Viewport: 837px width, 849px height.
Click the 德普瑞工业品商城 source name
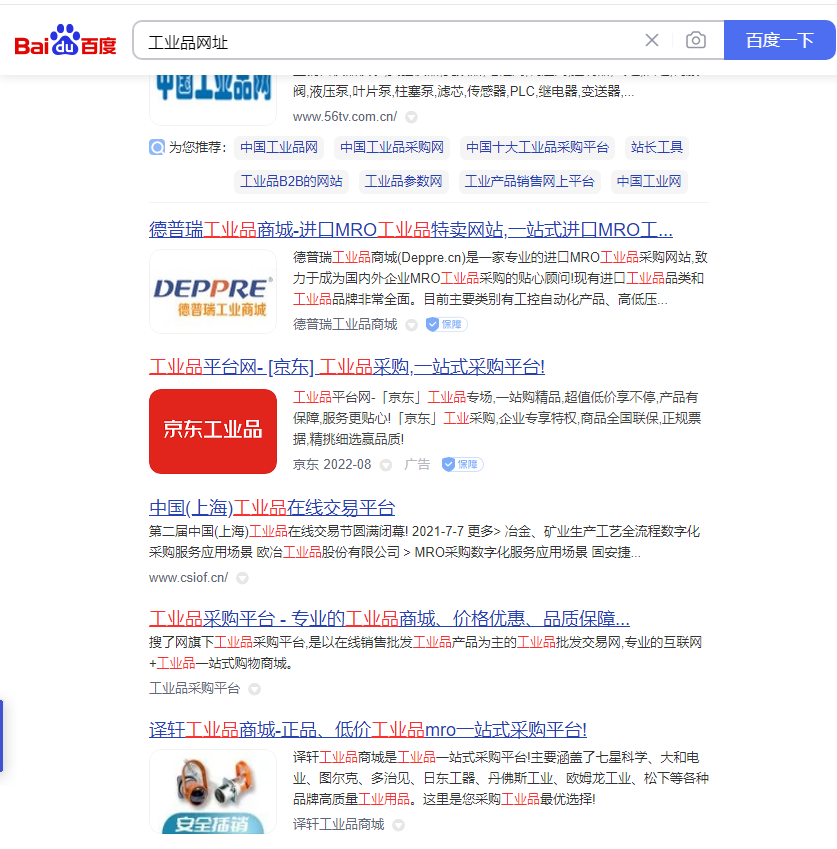pyautogui.click(x=345, y=324)
